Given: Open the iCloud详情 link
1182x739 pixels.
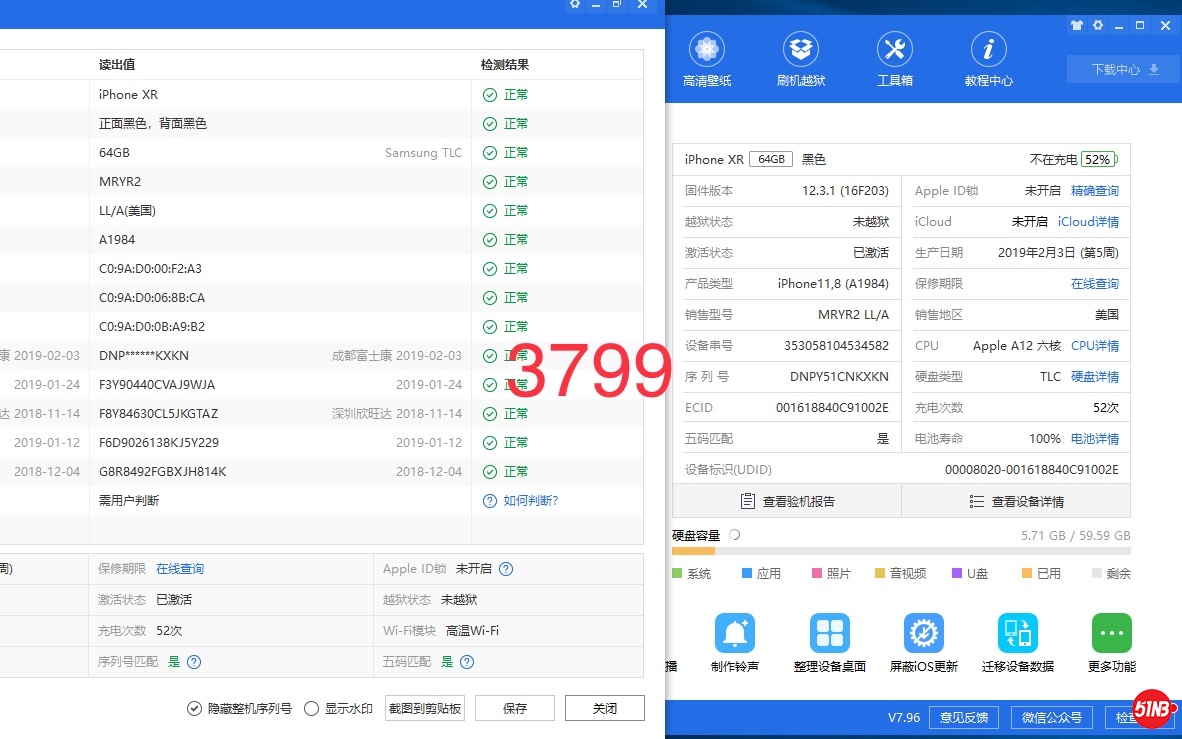Looking at the screenshot, I should pos(1088,222).
